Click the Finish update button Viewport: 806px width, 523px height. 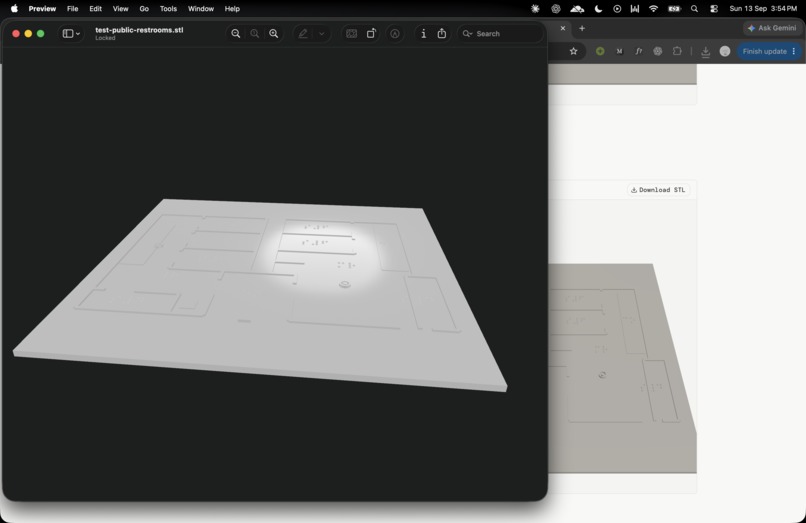(764, 51)
